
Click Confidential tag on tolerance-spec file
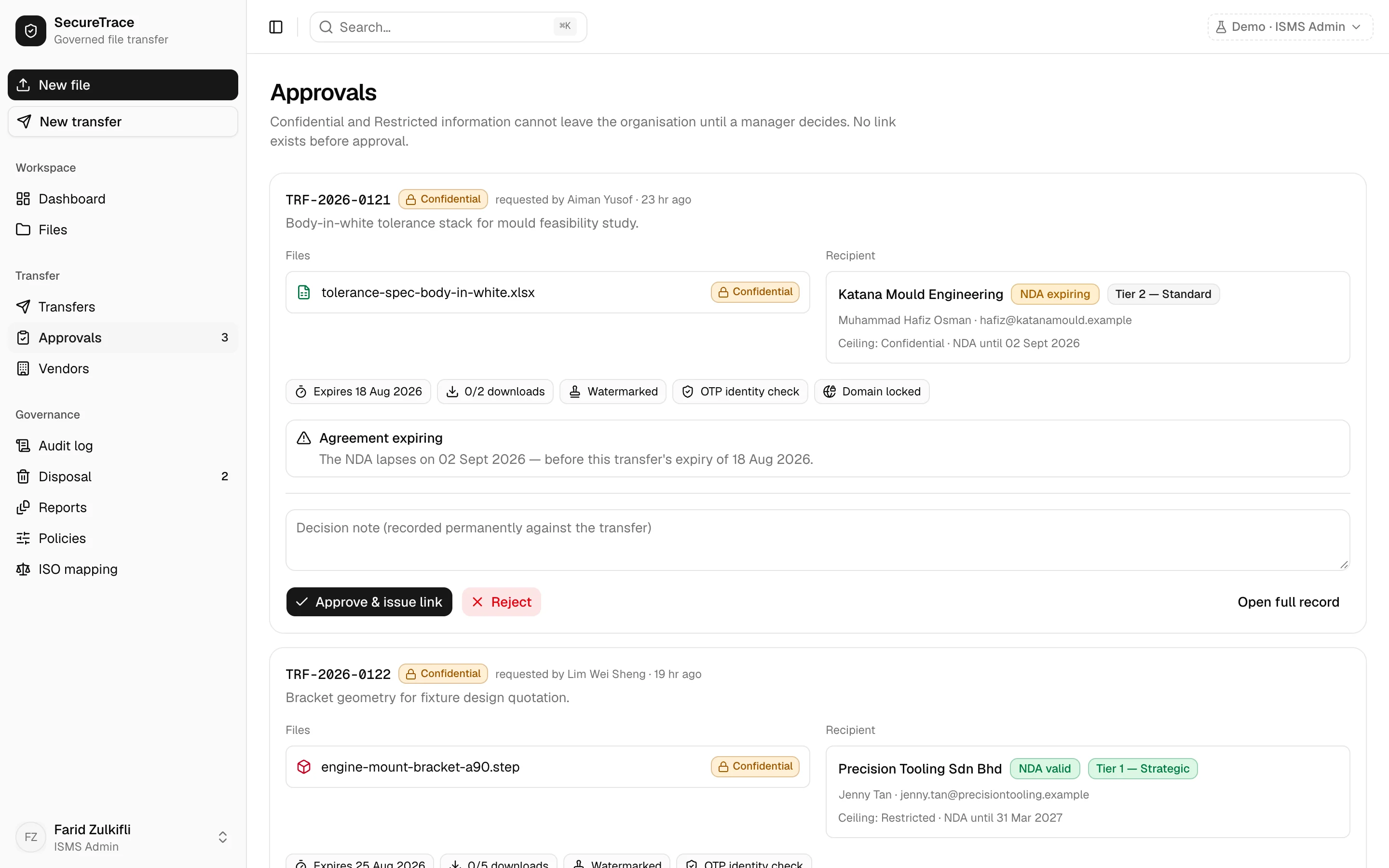coord(755,292)
